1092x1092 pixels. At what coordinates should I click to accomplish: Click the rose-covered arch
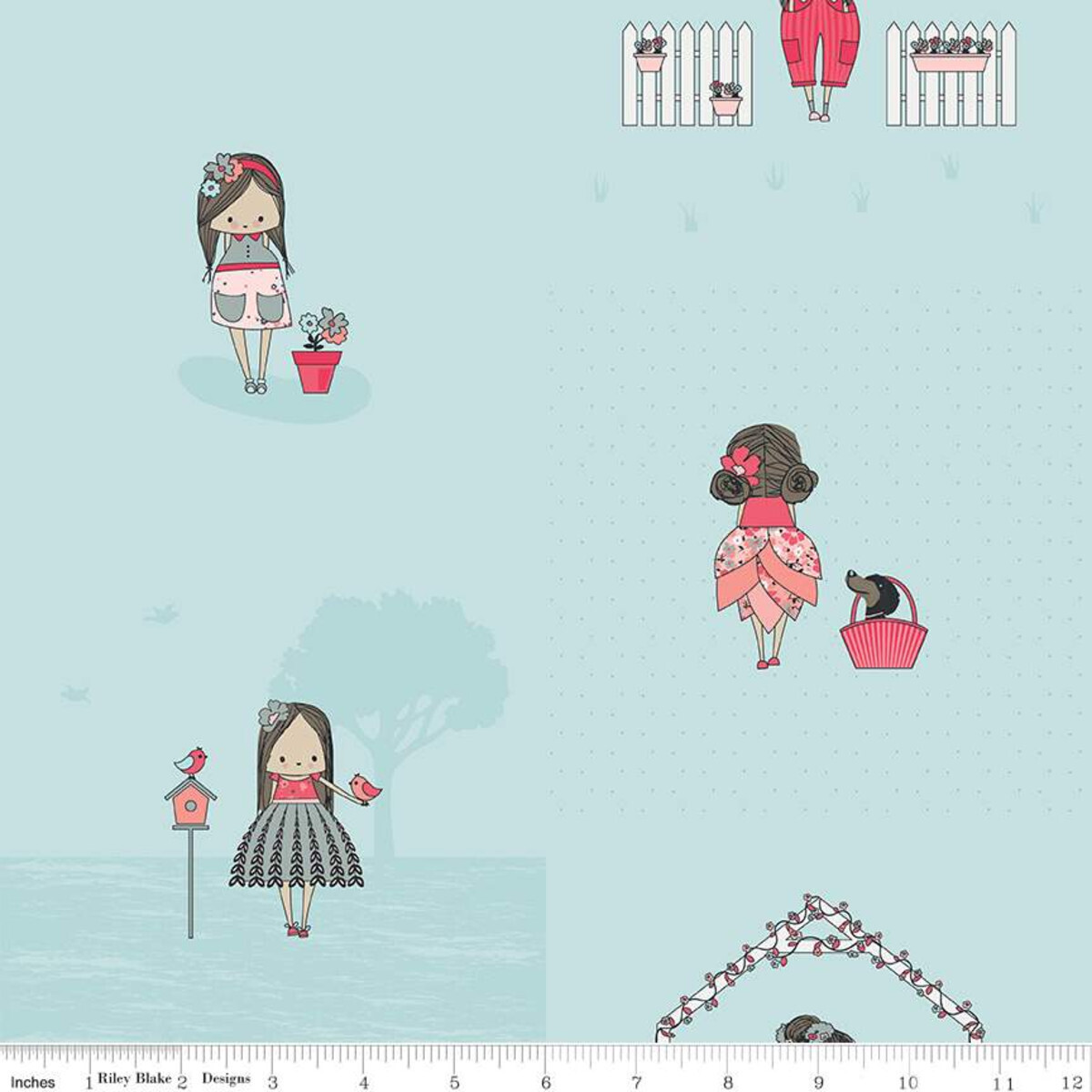click(819, 969)
